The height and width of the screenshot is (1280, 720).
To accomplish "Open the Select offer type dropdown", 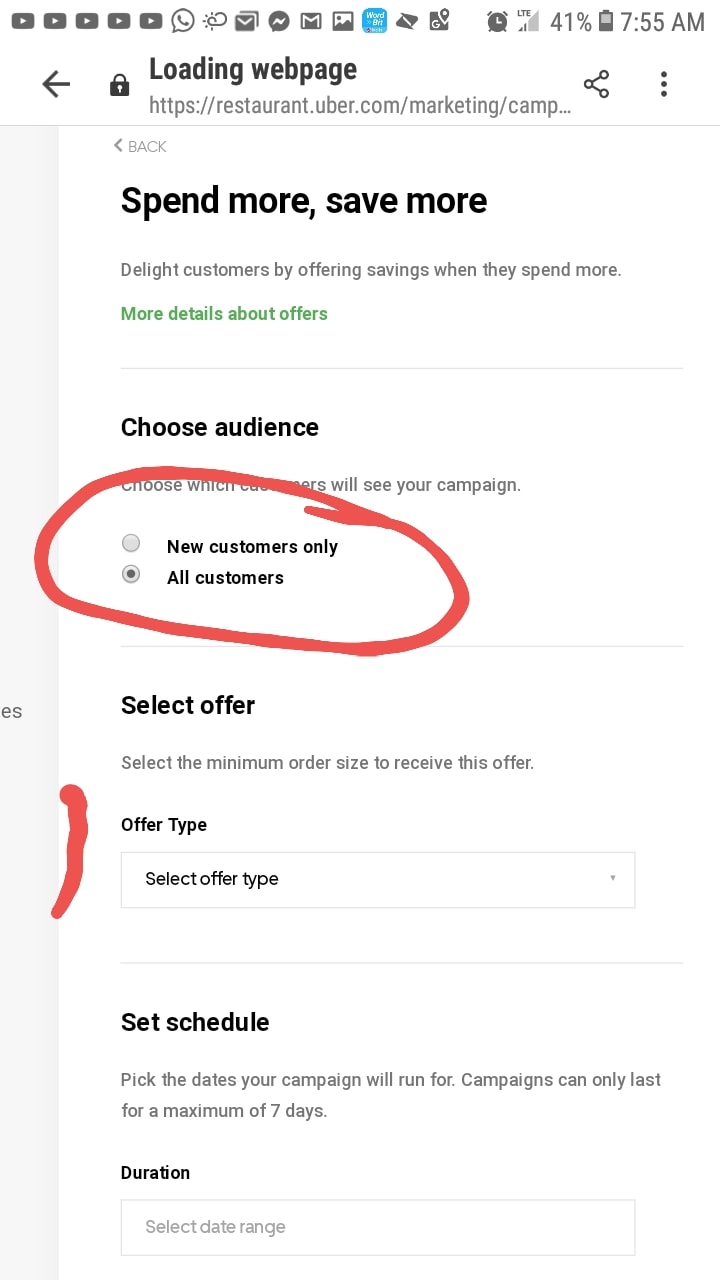I will (377, 880).
